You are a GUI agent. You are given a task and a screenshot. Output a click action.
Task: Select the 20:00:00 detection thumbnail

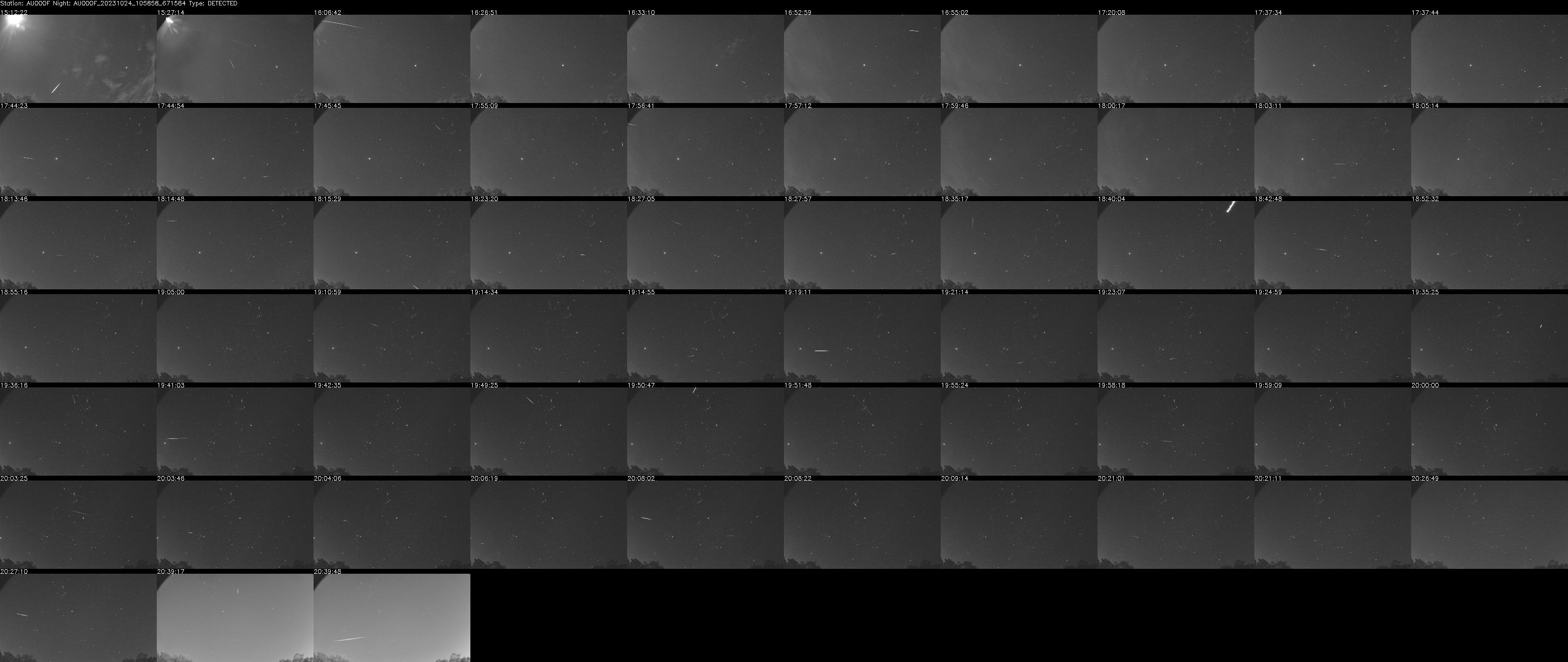(x=1490, y=431)
